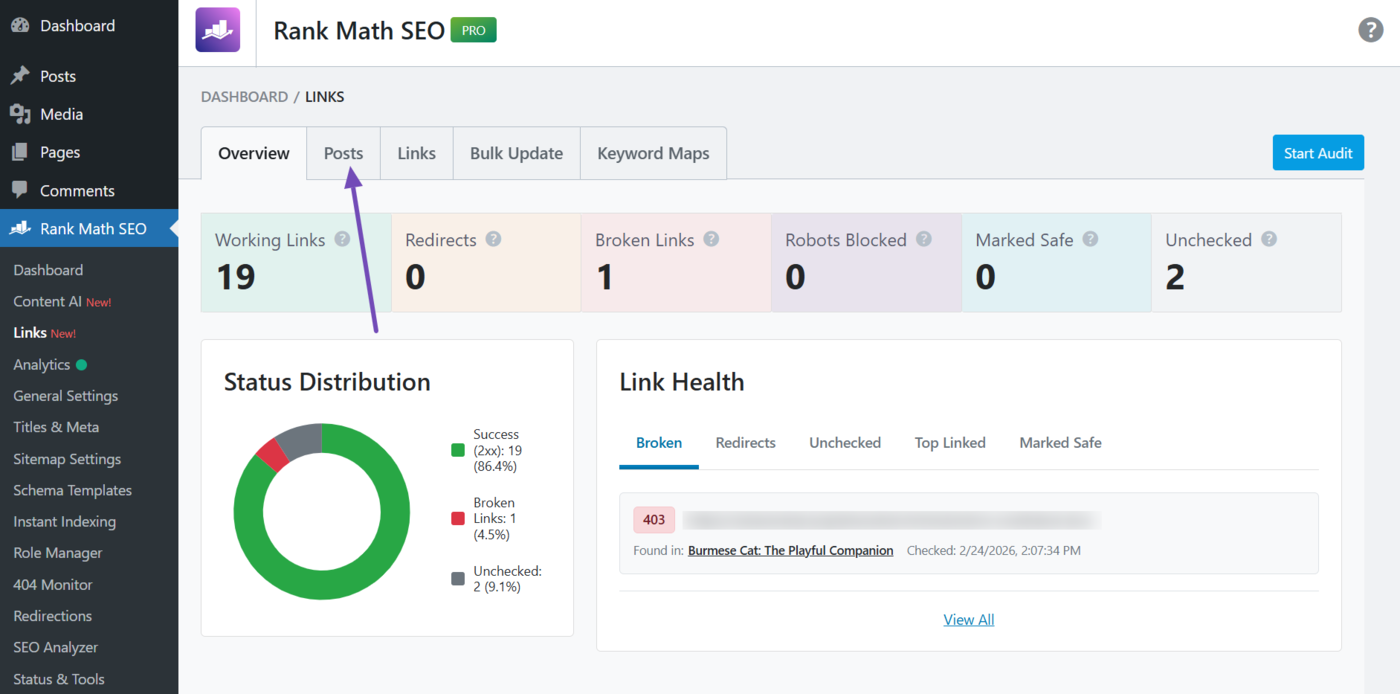
Task: Switch to the Posts tab
Action: (343, 153)
